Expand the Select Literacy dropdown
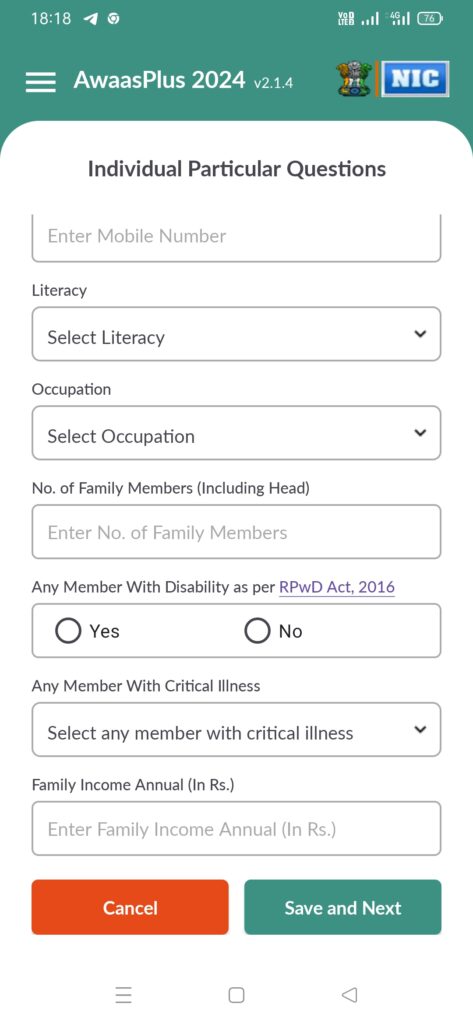This screenshot has height=1024, width=473. tap(236, 334)
